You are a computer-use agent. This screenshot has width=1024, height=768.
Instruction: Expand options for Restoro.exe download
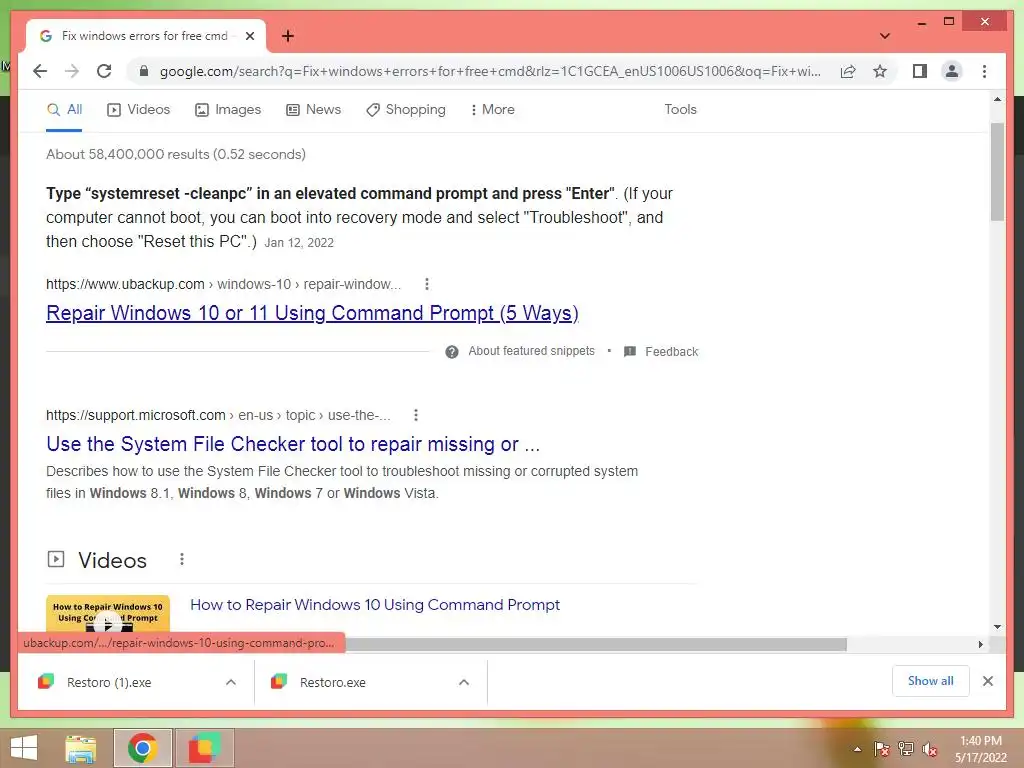tap(464, 682)
